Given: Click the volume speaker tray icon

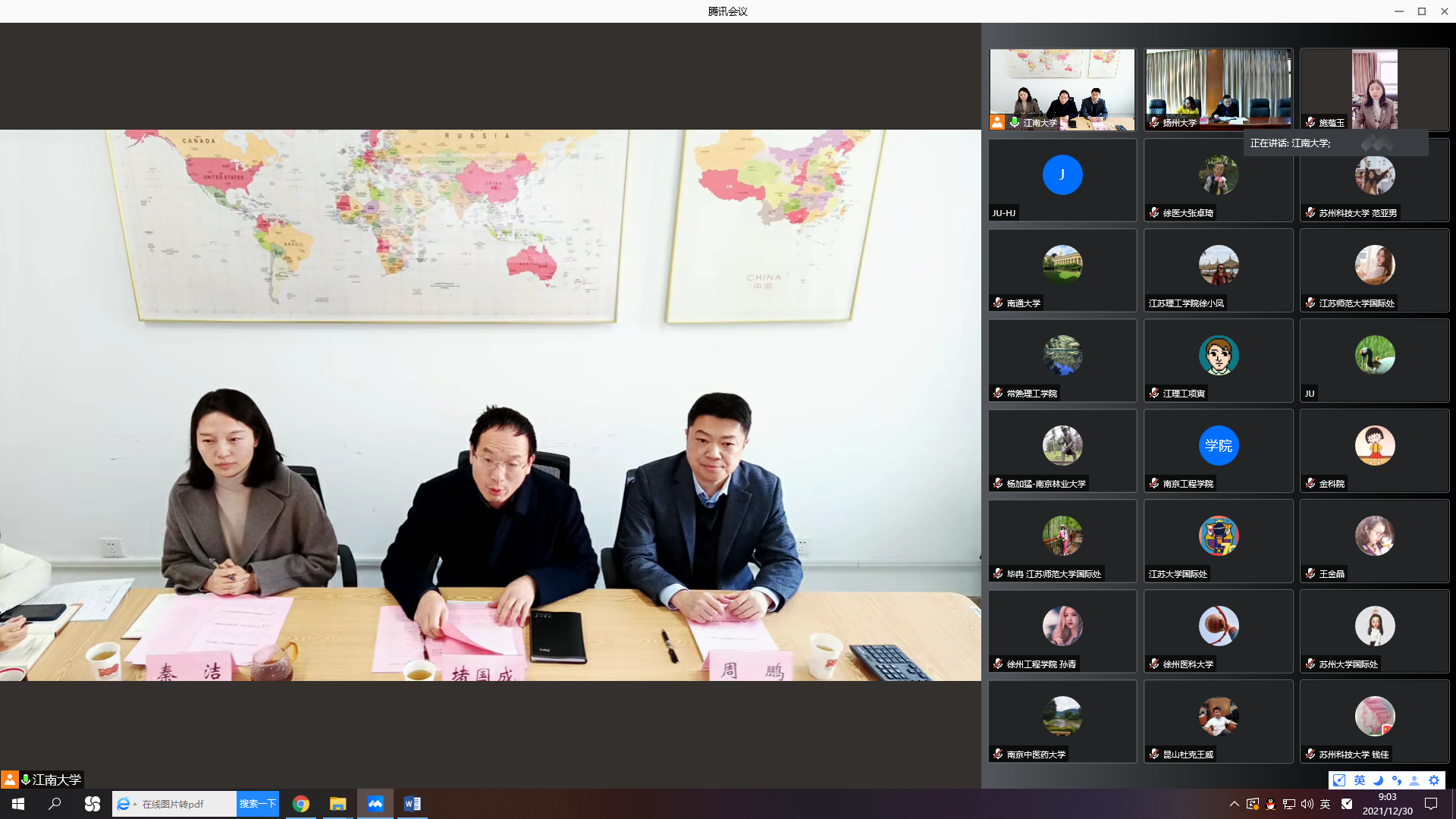Looking at the screenshot, I should [x=1307, y=804].
